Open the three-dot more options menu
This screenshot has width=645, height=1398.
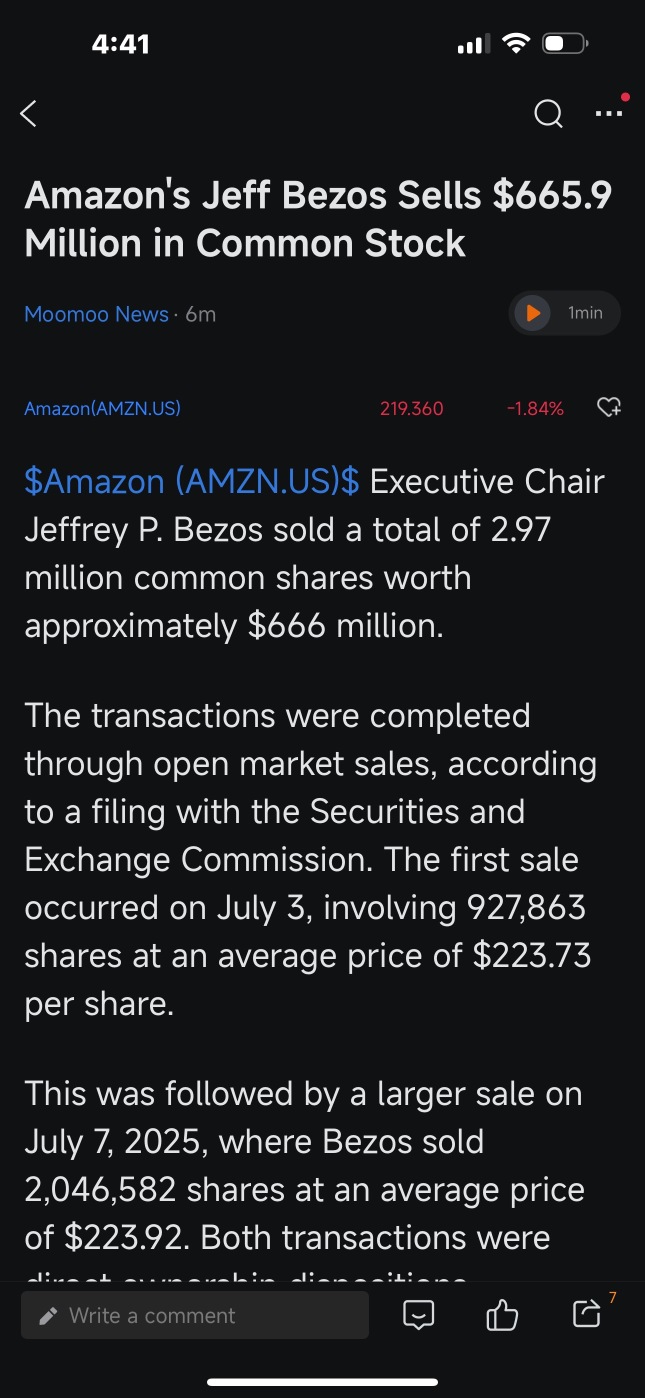(609, 113)
